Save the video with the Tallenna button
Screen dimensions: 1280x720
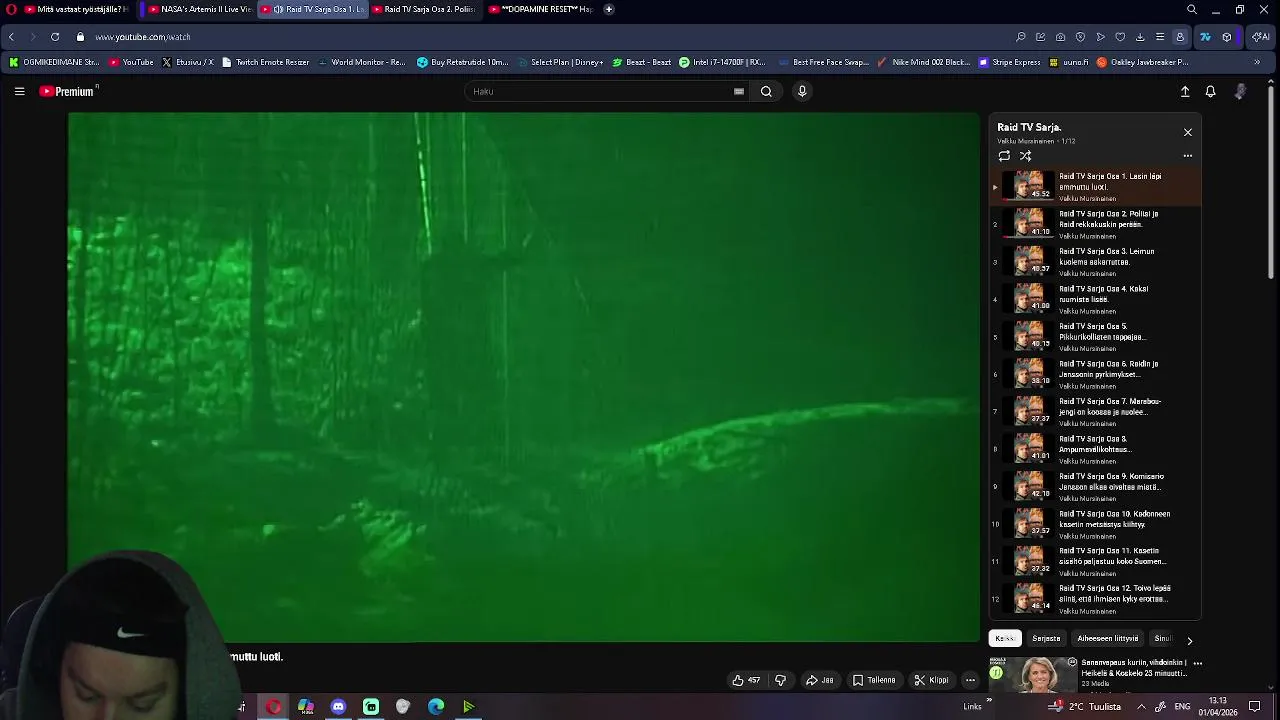(874, 680)
